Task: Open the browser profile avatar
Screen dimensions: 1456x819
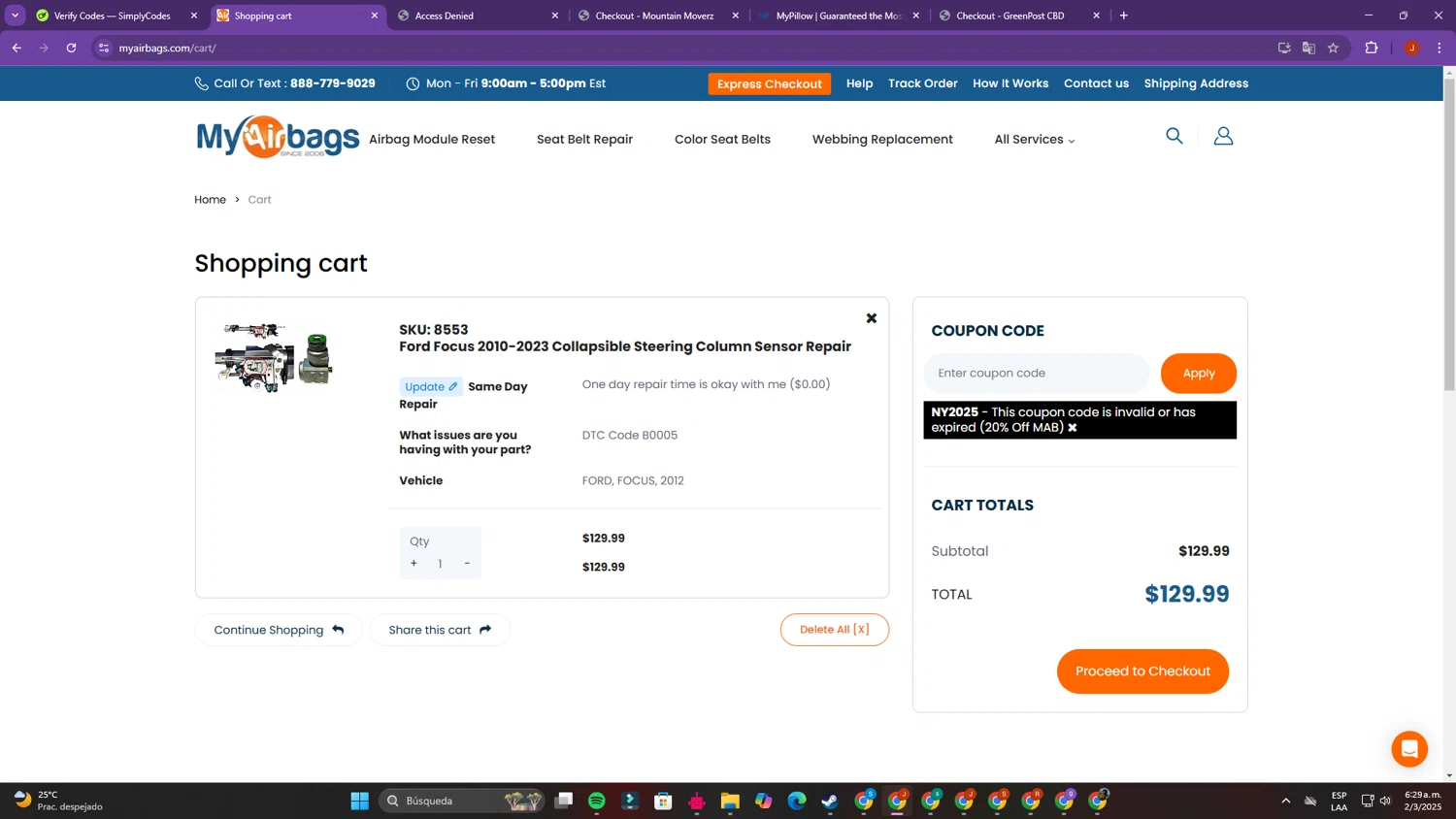Action: tap(1411, 48)
